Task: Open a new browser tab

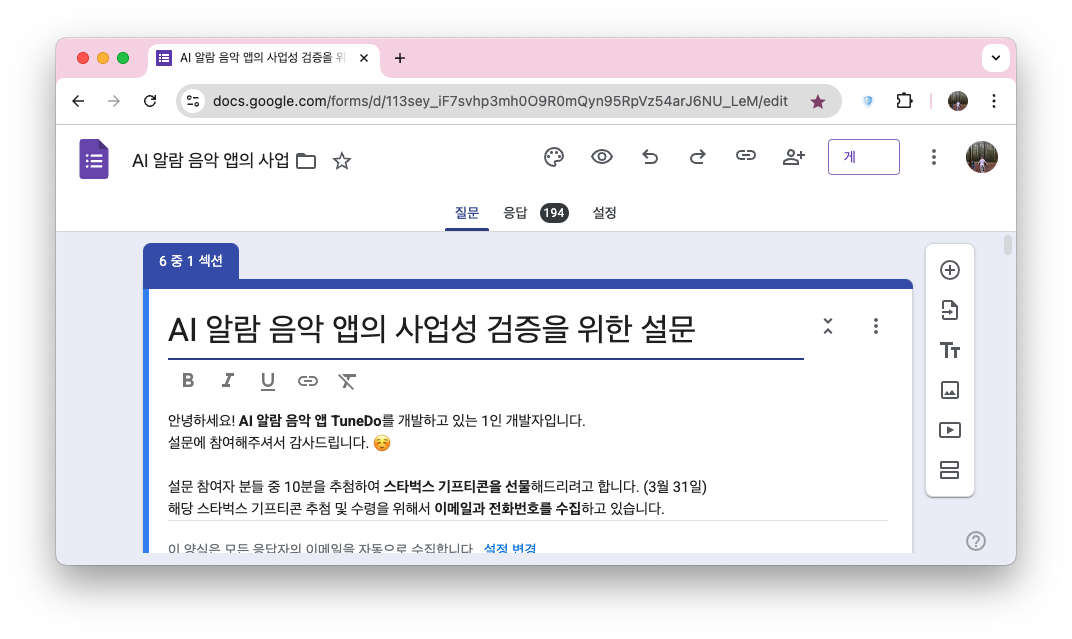Action: click(x=400, y=58)
